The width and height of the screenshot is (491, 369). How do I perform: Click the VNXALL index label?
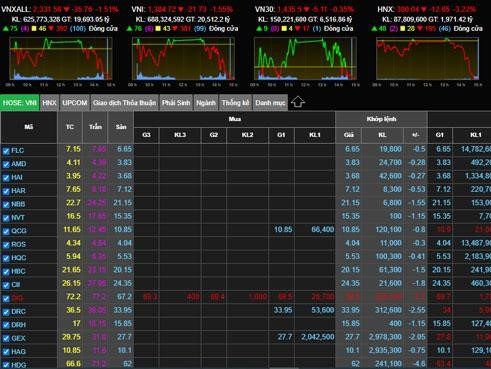(x=16, y=9)
